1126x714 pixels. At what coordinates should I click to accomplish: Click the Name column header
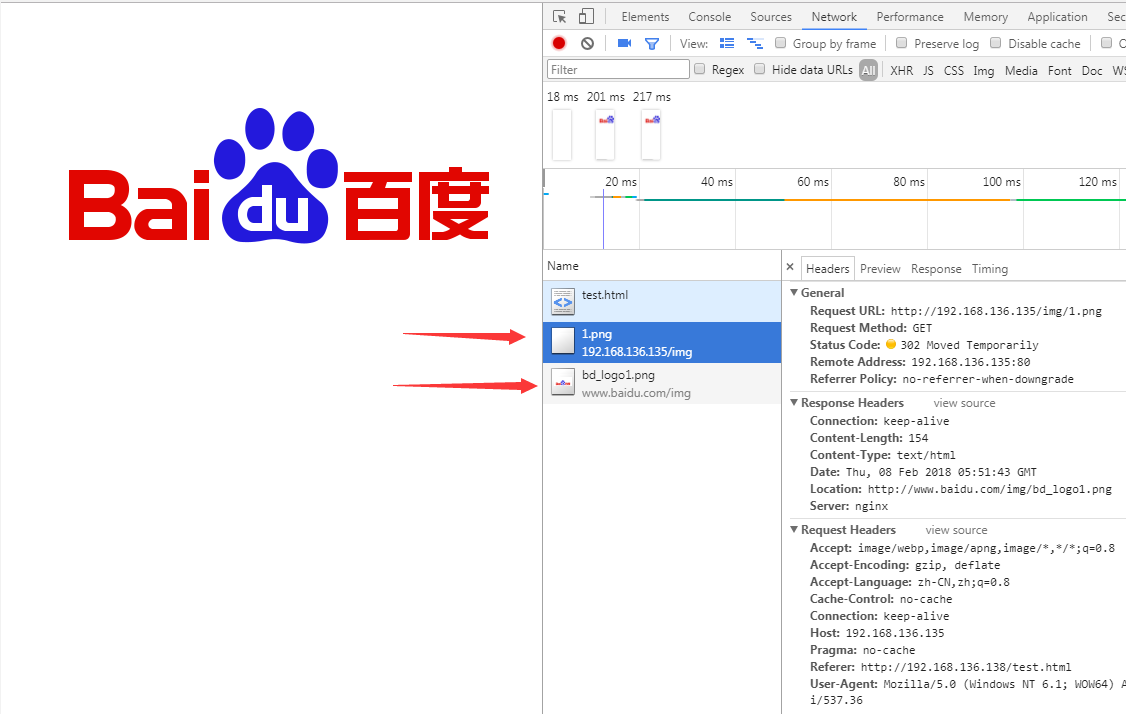click(x=661, y=266)
